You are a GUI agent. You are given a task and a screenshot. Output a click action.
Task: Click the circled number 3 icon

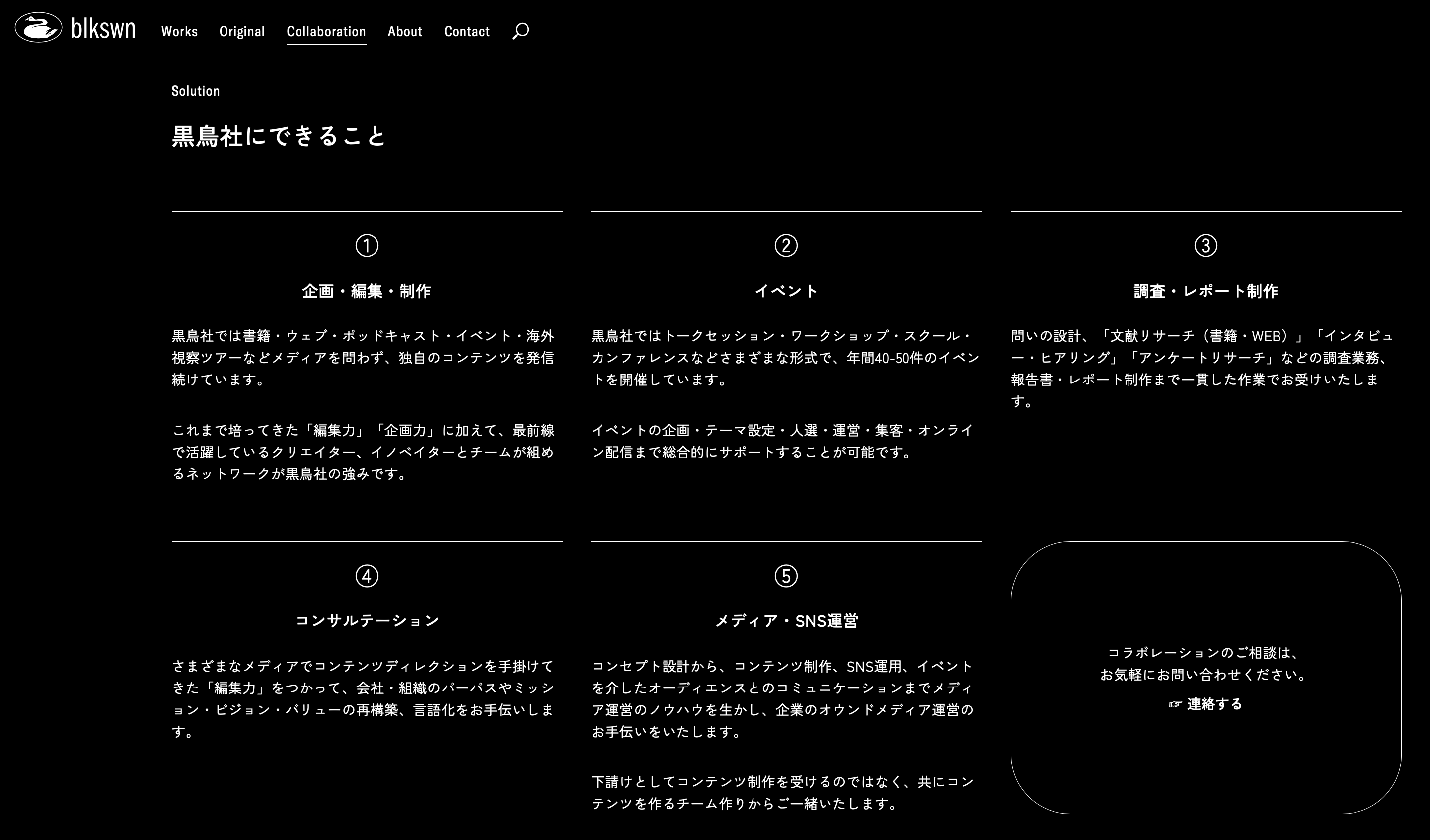pos(1205,246)
